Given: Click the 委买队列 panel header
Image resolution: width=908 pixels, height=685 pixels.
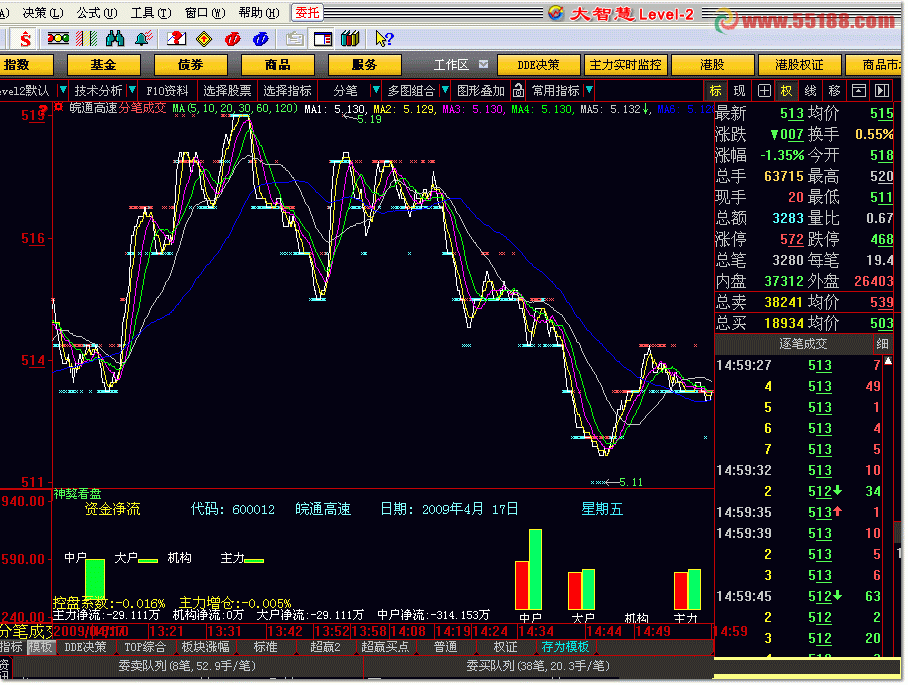Looking at the screenshot, I should [x=539, y=666].
